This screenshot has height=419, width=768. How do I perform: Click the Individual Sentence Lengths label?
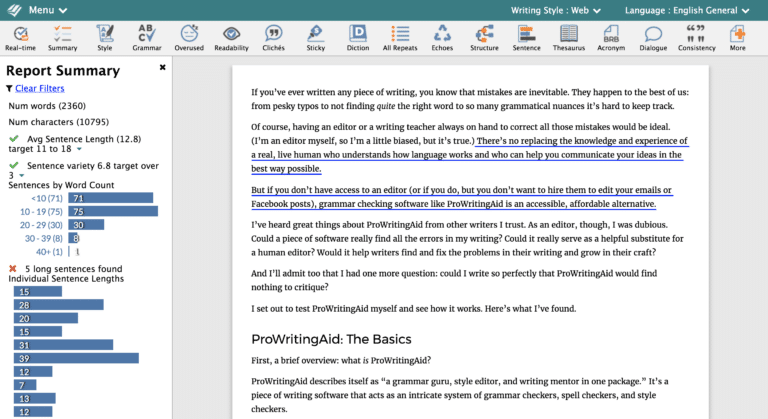pyautogui.click(x=66, y=278)
